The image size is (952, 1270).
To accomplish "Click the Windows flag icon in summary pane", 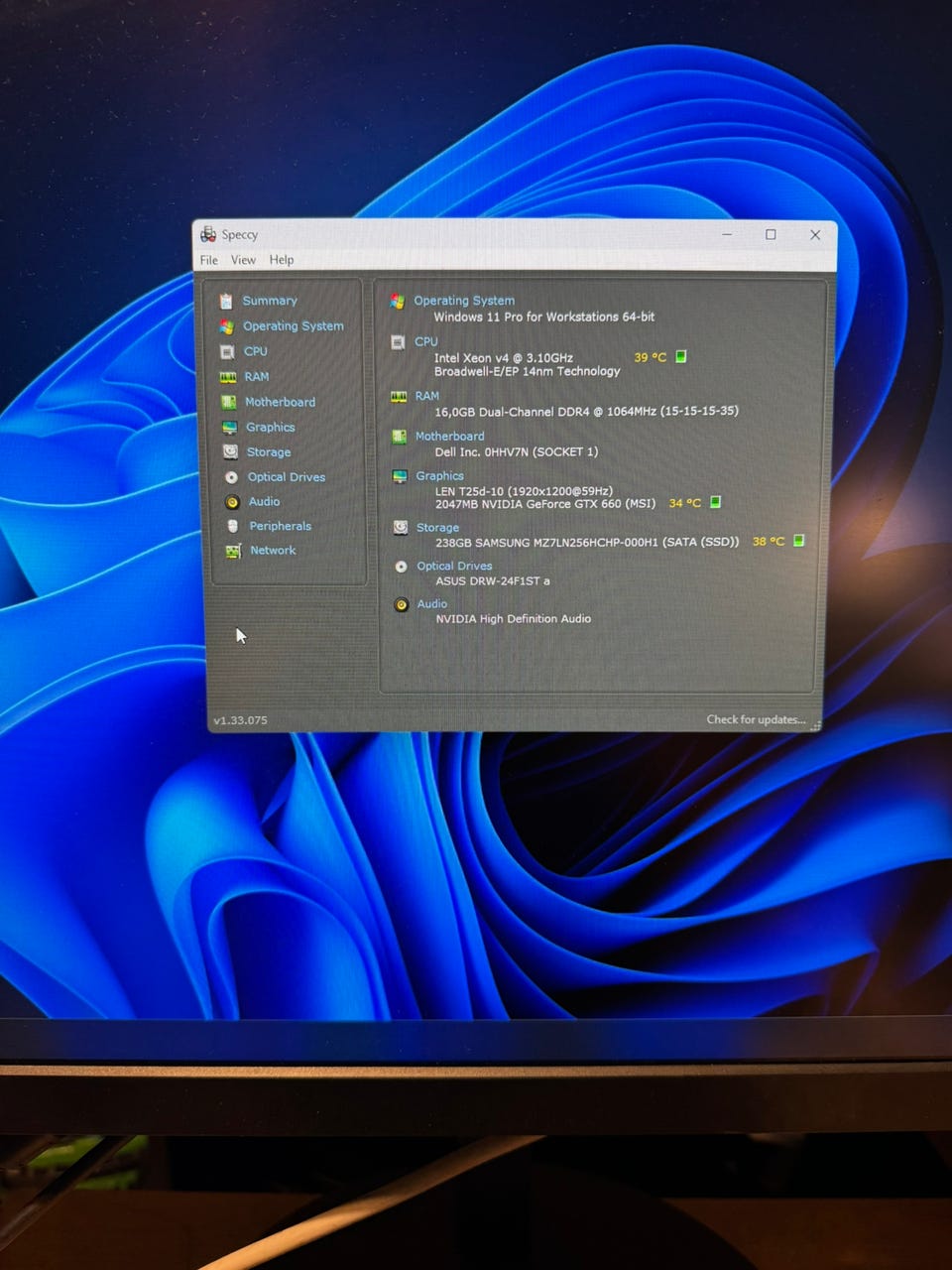I will pyautogui.click(x=398, y=302).
